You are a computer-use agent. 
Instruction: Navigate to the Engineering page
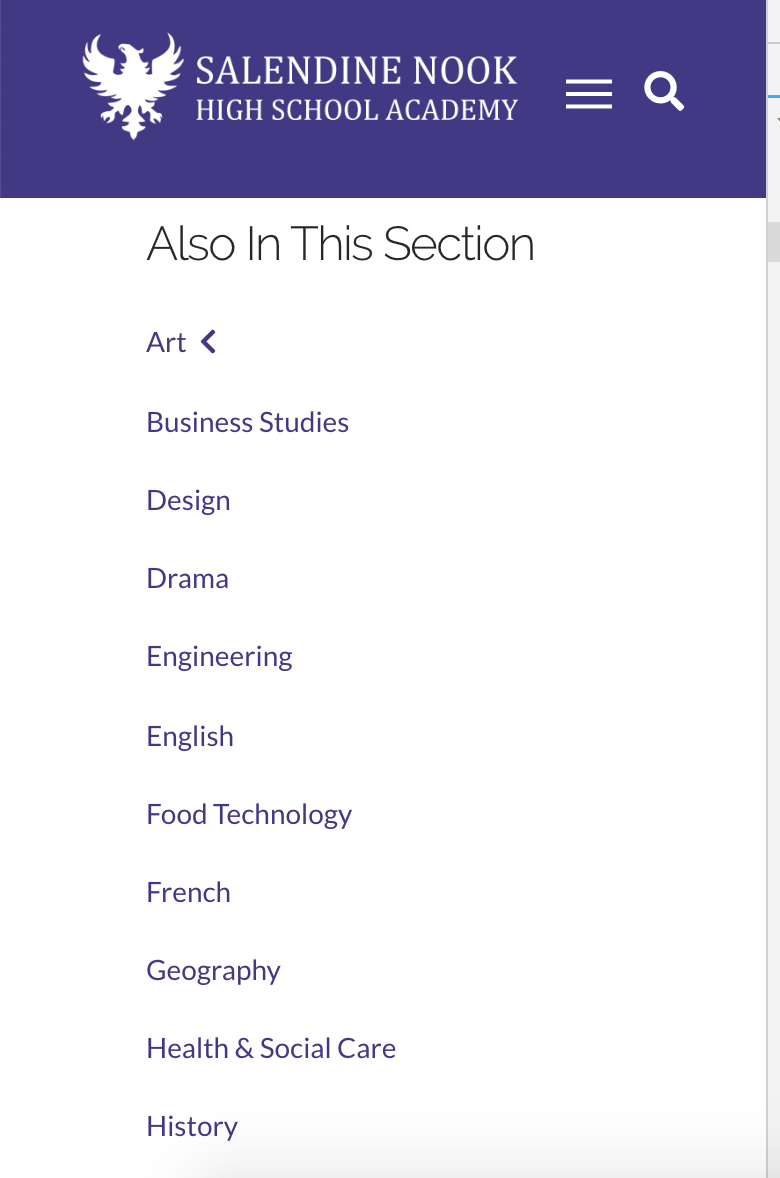[219, 657]
